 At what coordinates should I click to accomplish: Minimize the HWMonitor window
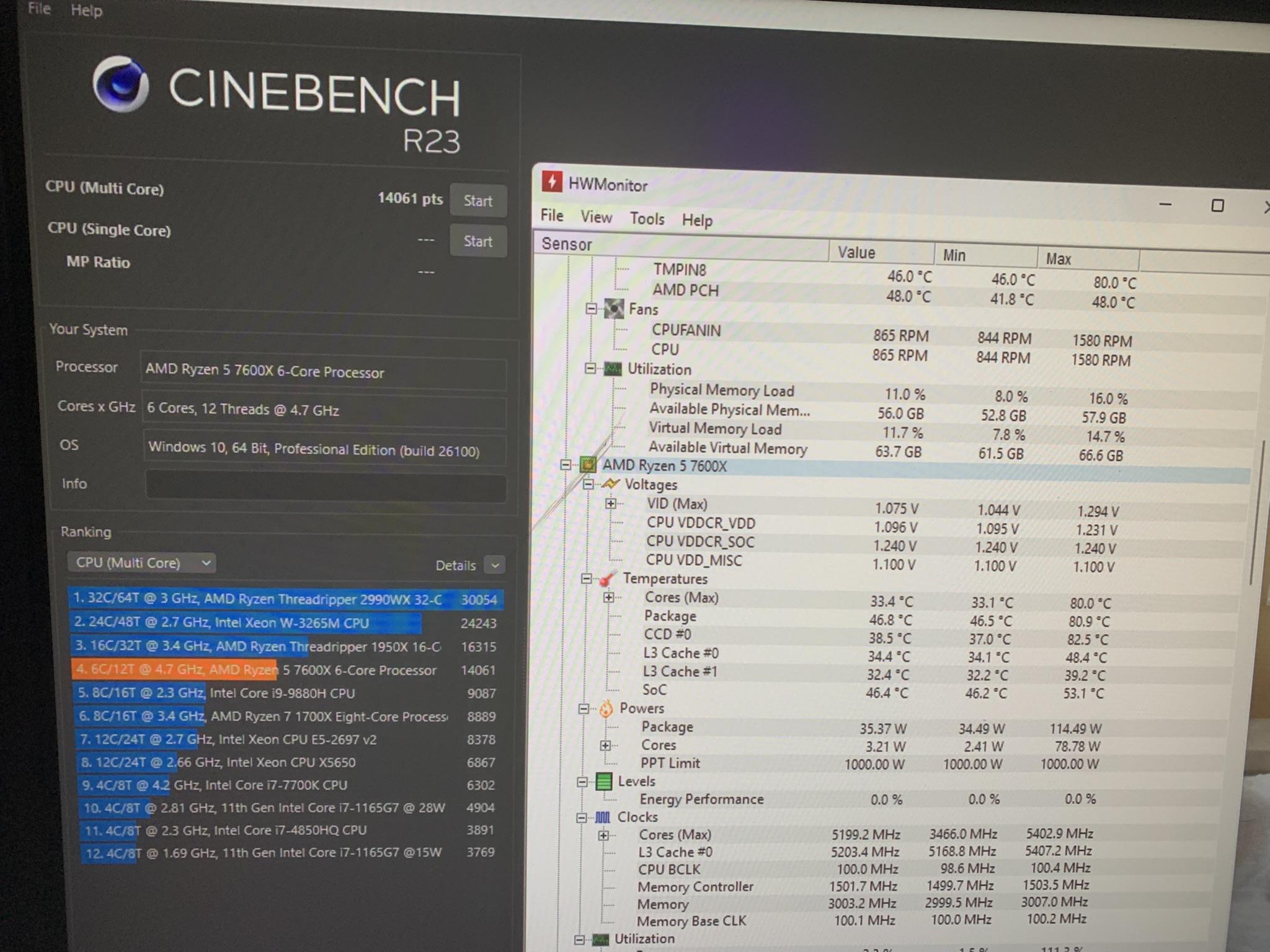coord(1165,203)
